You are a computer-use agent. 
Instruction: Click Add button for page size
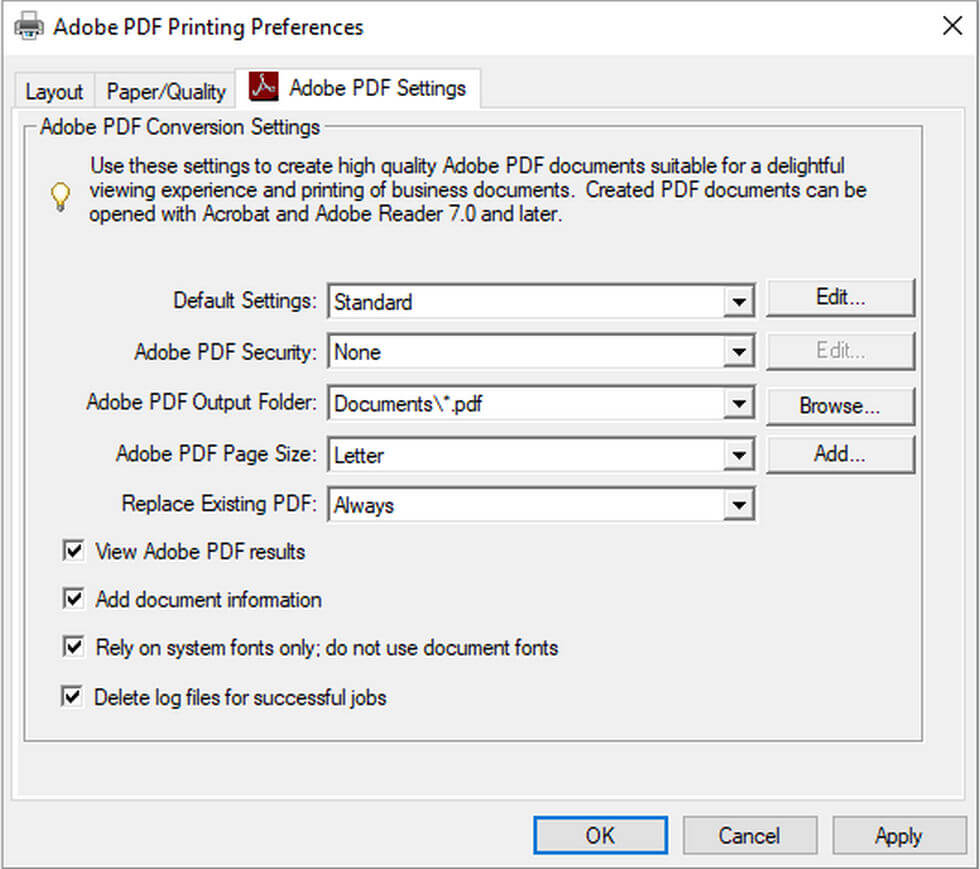point(840,454)
